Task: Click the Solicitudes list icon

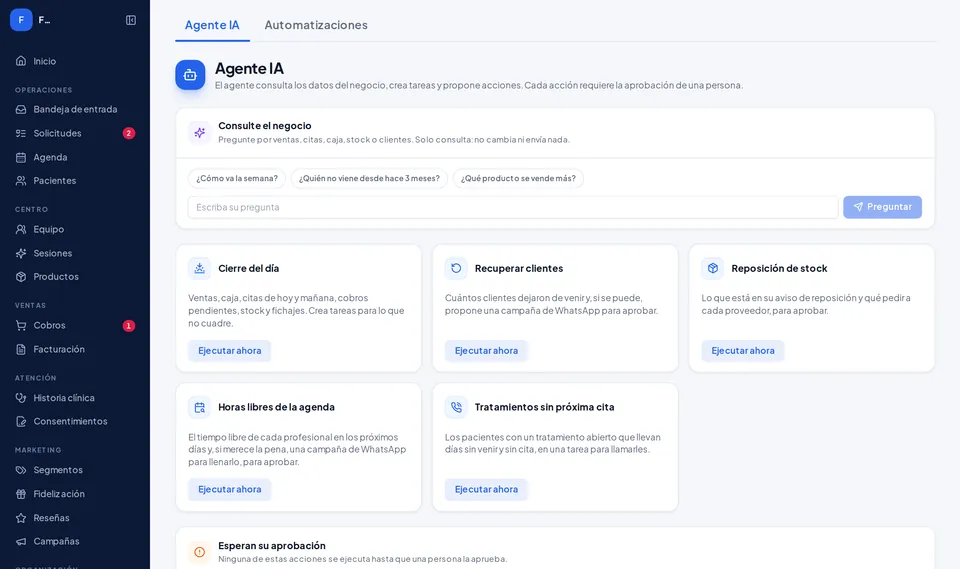Action: tap(21, 133)
